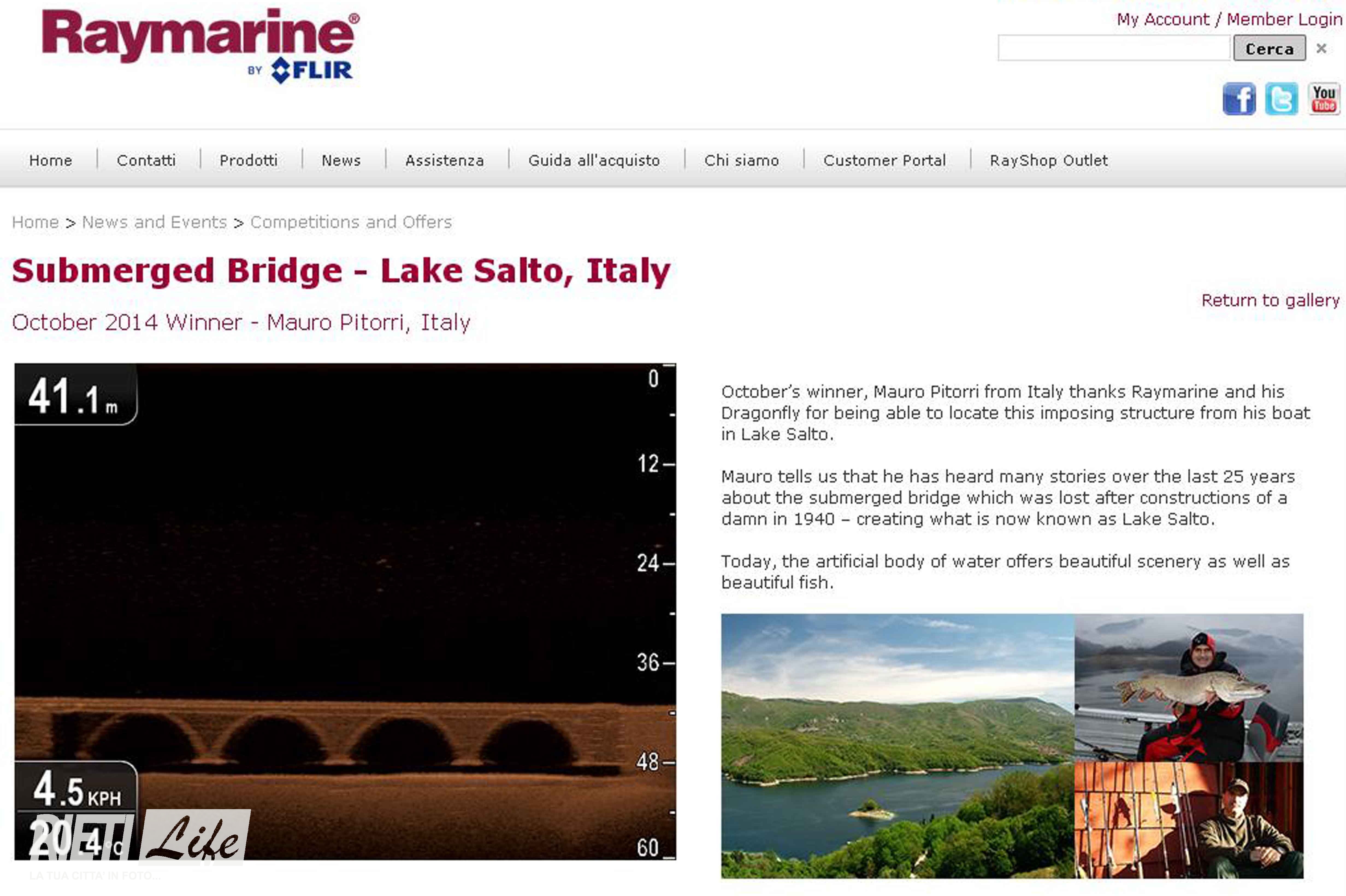Open News and Events breadcrumb
Viewport: 1346px width, 896px height.
[x=155, y=222]
